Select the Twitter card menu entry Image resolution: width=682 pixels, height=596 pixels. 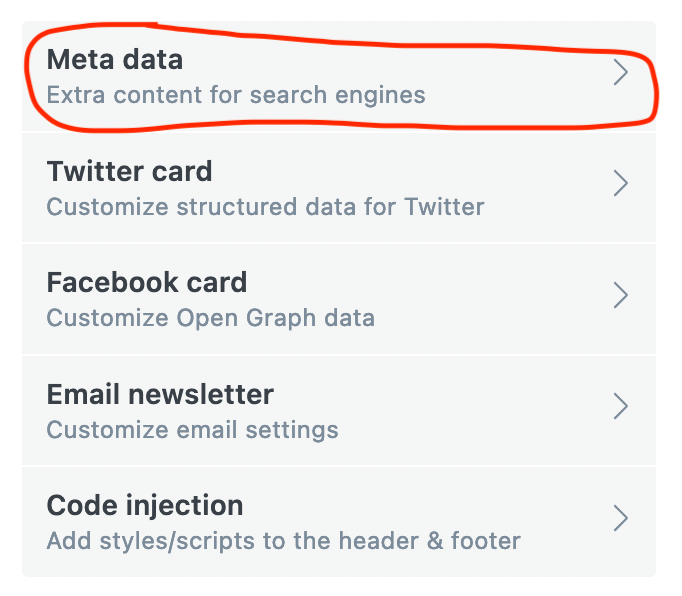[x=338, y=187]
